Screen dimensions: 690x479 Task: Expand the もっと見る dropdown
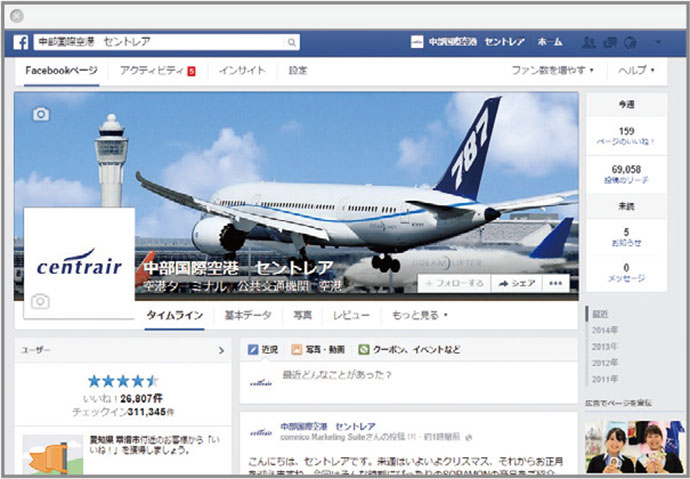419,315
